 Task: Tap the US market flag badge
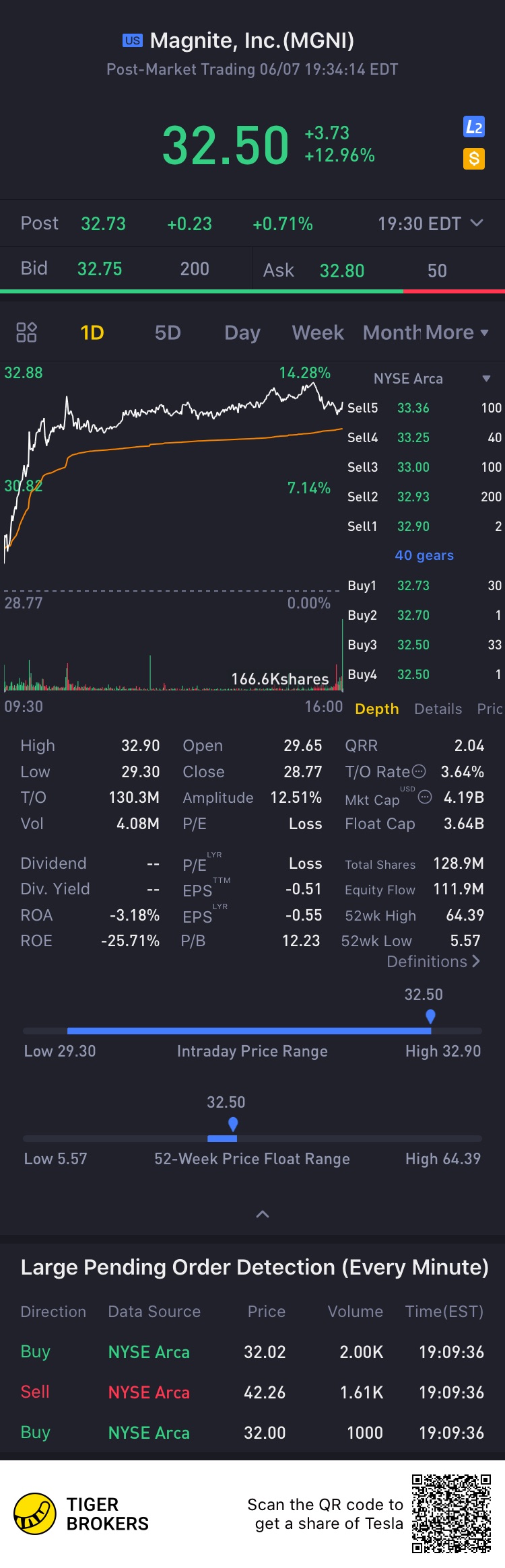pos(133,40)
